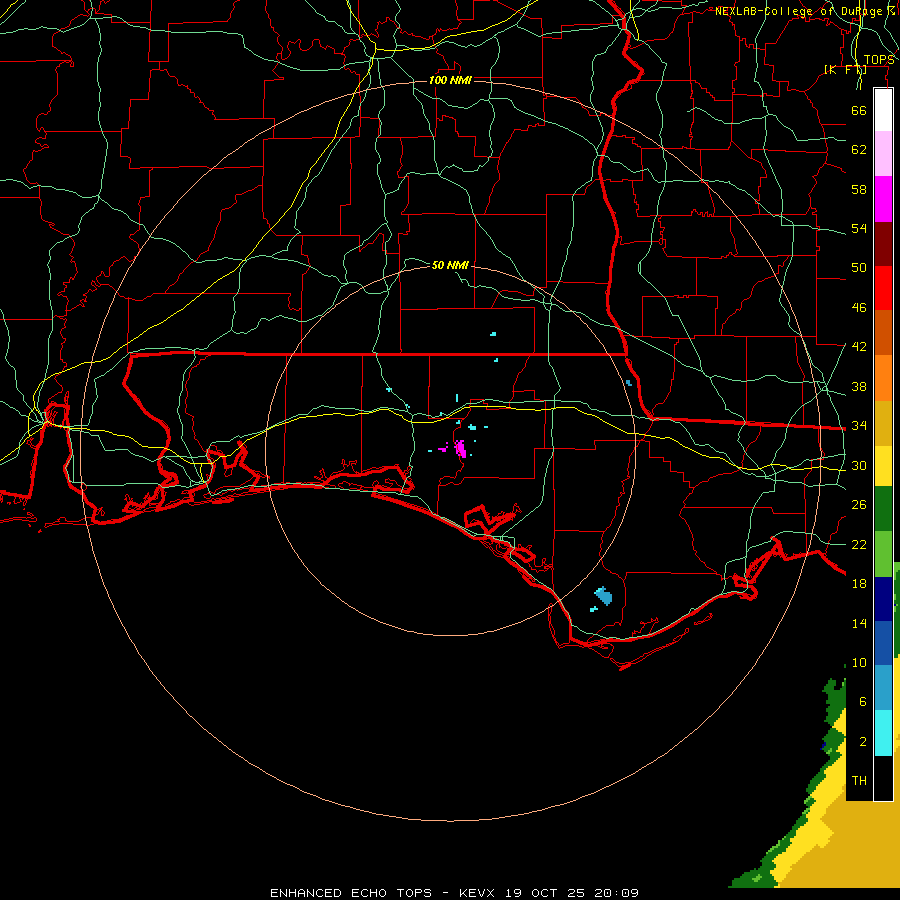Pick the burnt orange legend swatch

click(x=883, y=332)
